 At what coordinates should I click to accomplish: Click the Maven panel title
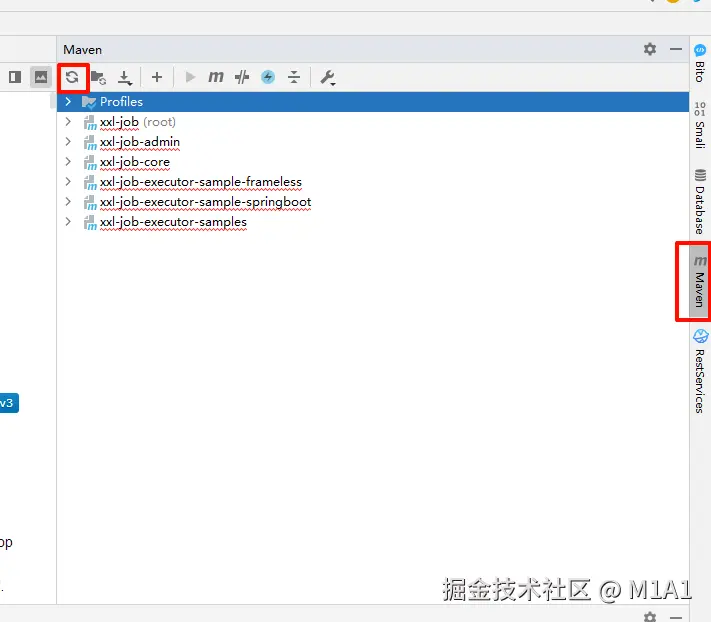[83, 49]
